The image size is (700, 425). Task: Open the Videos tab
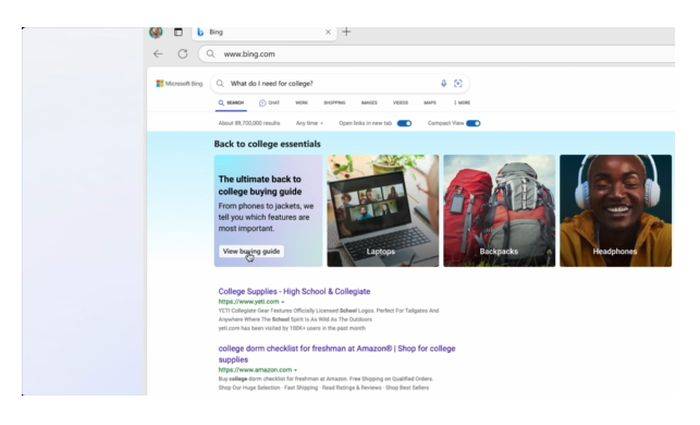400,103
